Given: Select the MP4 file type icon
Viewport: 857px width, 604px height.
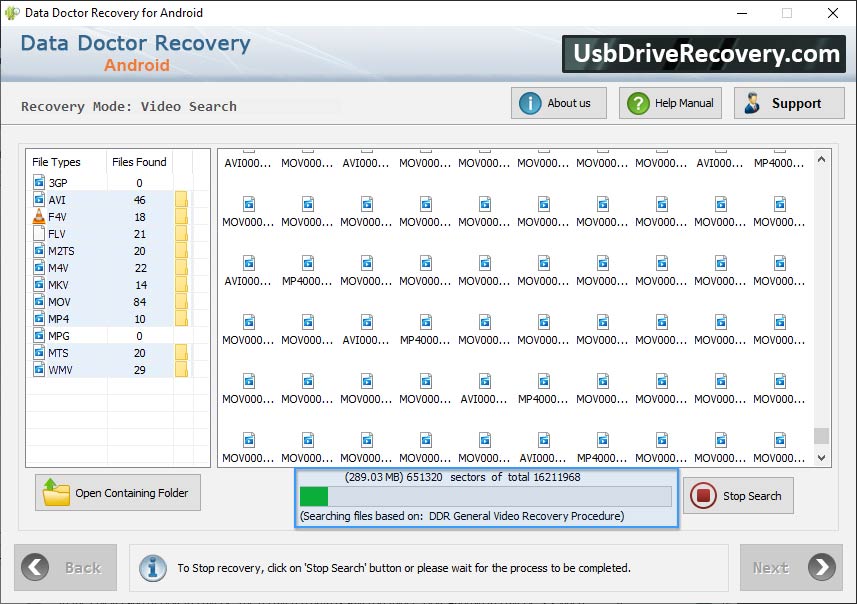Looking at the screenshot, I should pyautogui.click(x=39, y=318).
